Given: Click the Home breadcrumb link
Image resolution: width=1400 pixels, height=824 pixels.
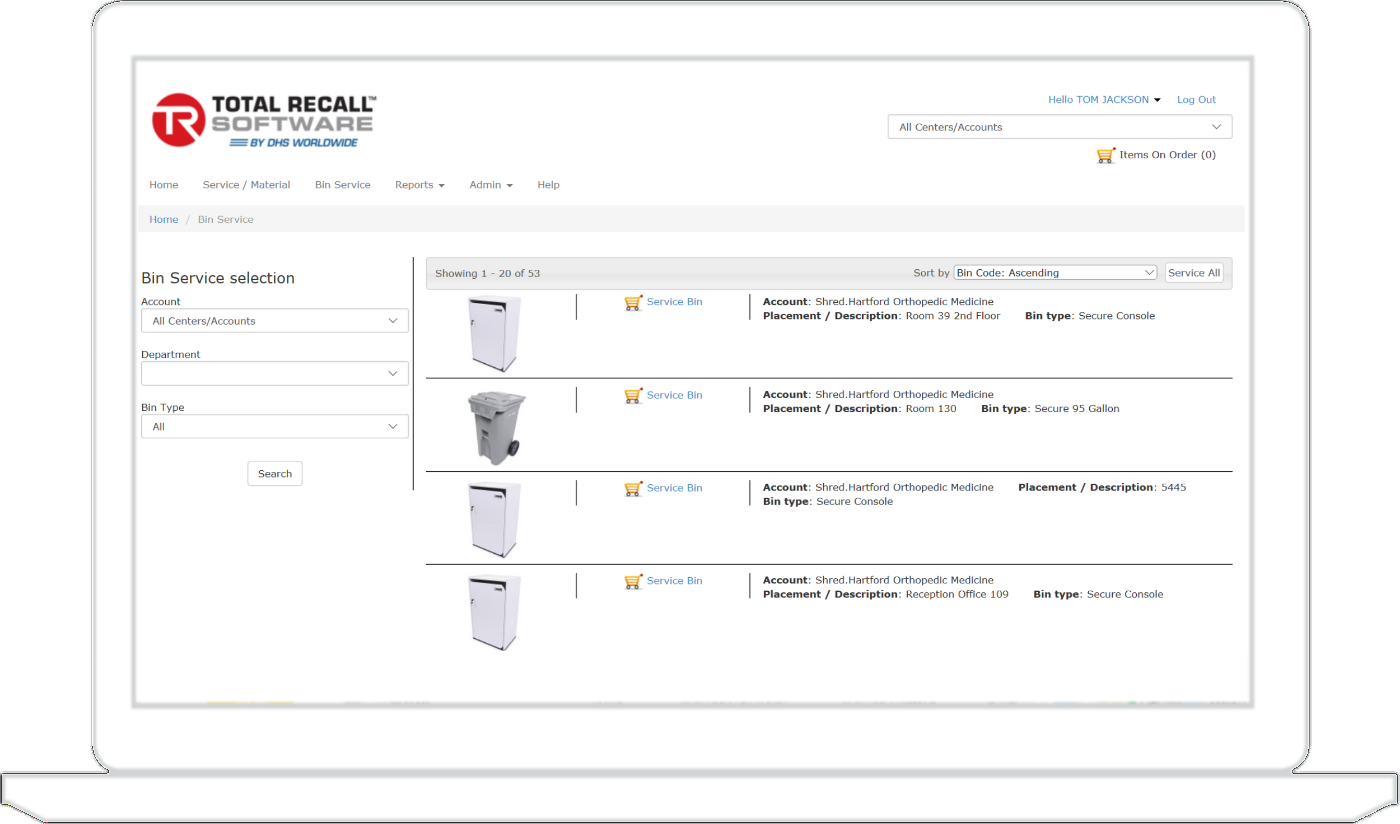Looking at the screenshot, I should (x=164, y=220).
